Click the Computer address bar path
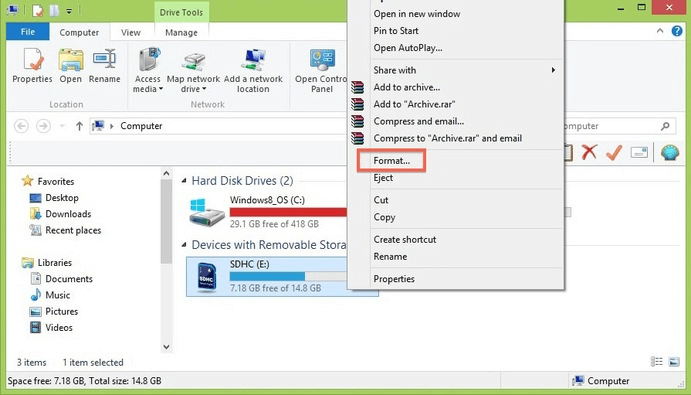Viewport: 691px width, 395px height. [x=141, y=126]
